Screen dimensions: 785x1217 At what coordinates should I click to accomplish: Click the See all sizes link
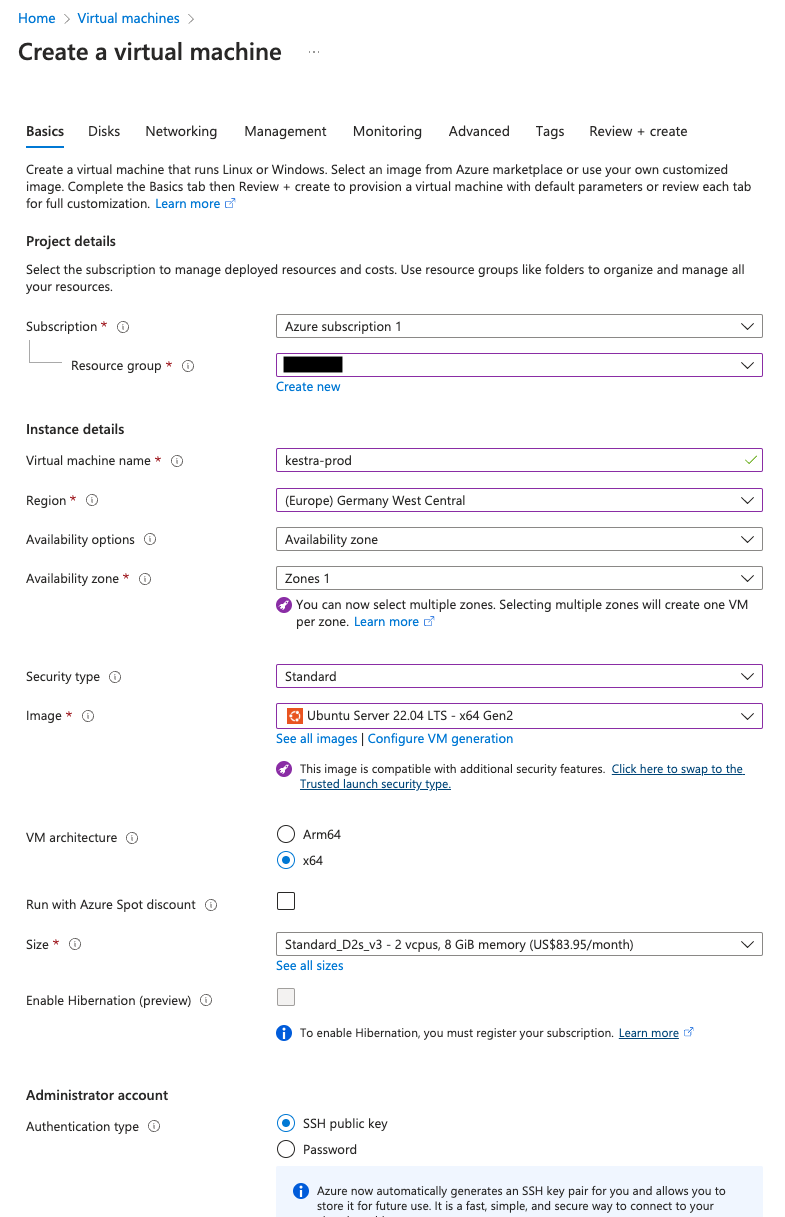pos(310,966)
